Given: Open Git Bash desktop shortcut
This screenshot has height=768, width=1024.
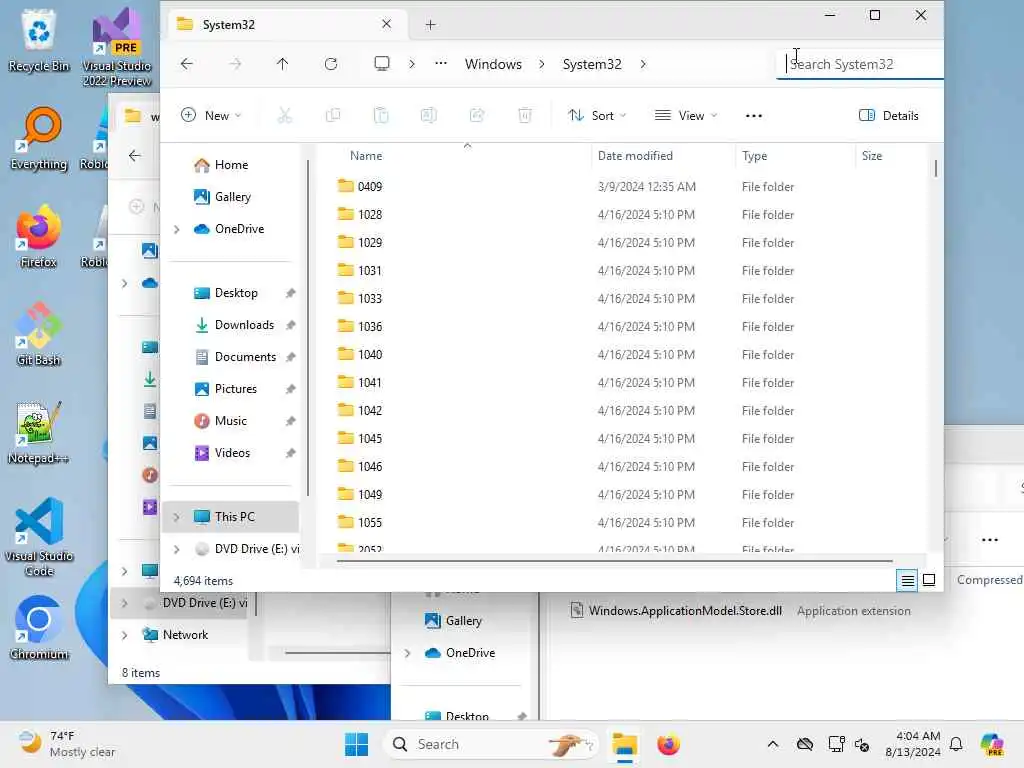Looking at the screenshot, I should (39, 334).
